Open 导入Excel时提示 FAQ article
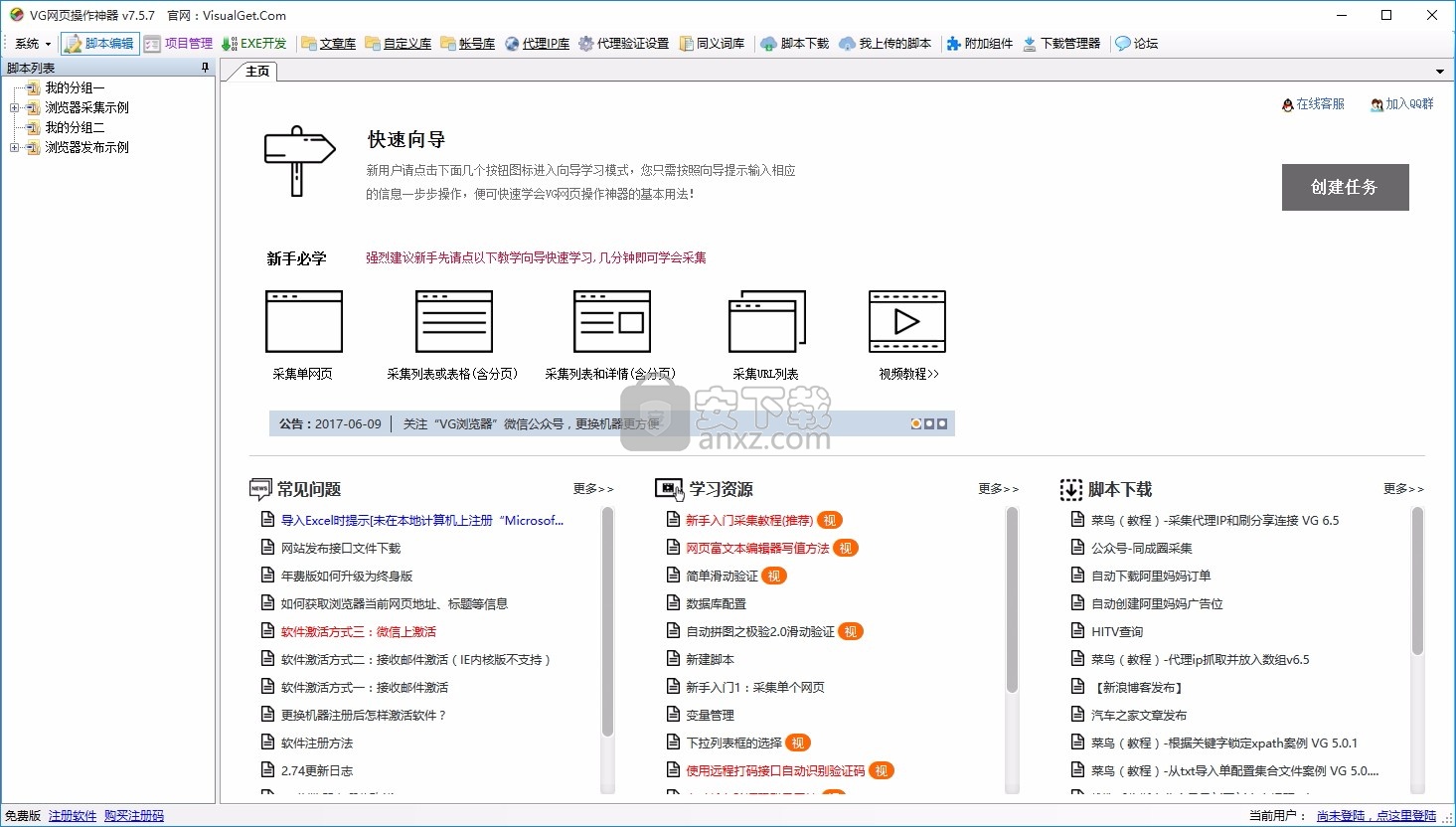Screen dimensions: 1456x827 [x=422, y=521]
